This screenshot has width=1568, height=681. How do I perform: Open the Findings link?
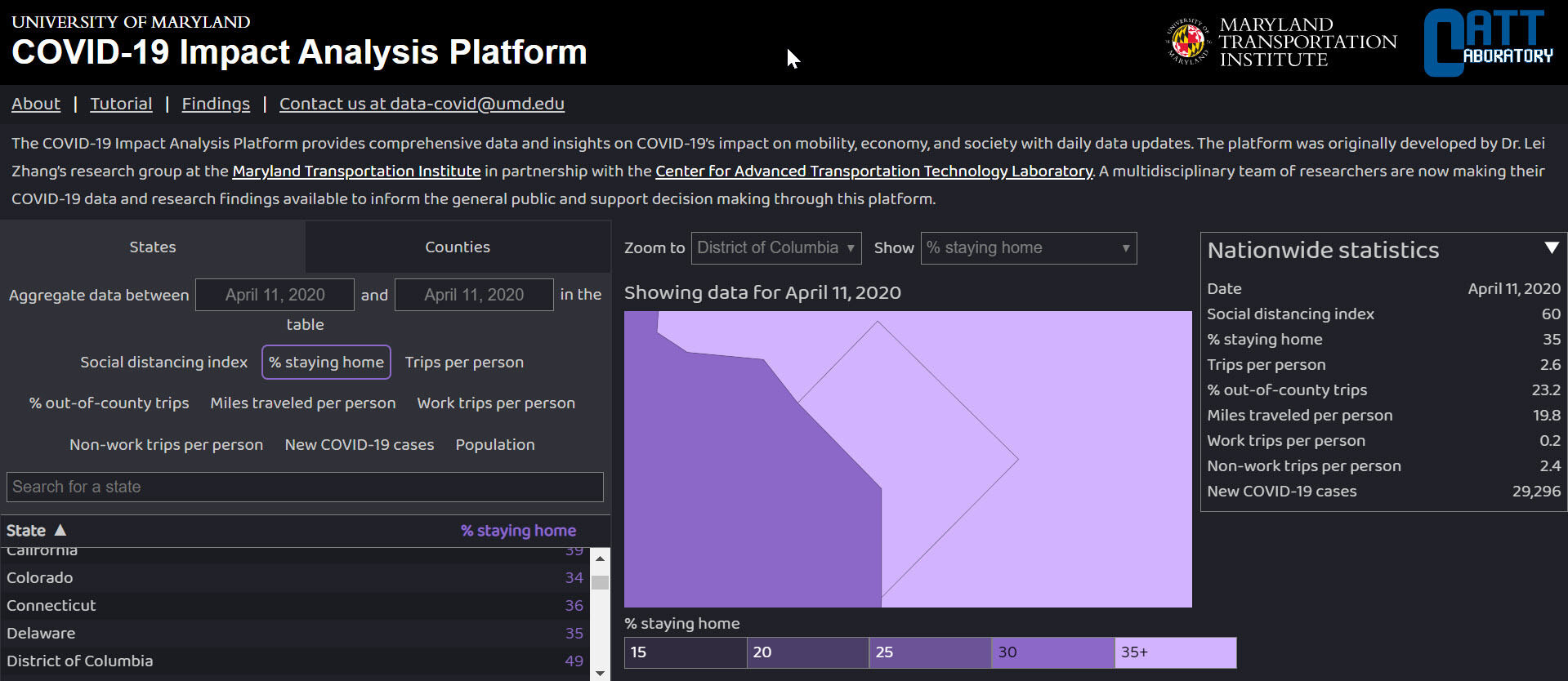tap(216, 104)
